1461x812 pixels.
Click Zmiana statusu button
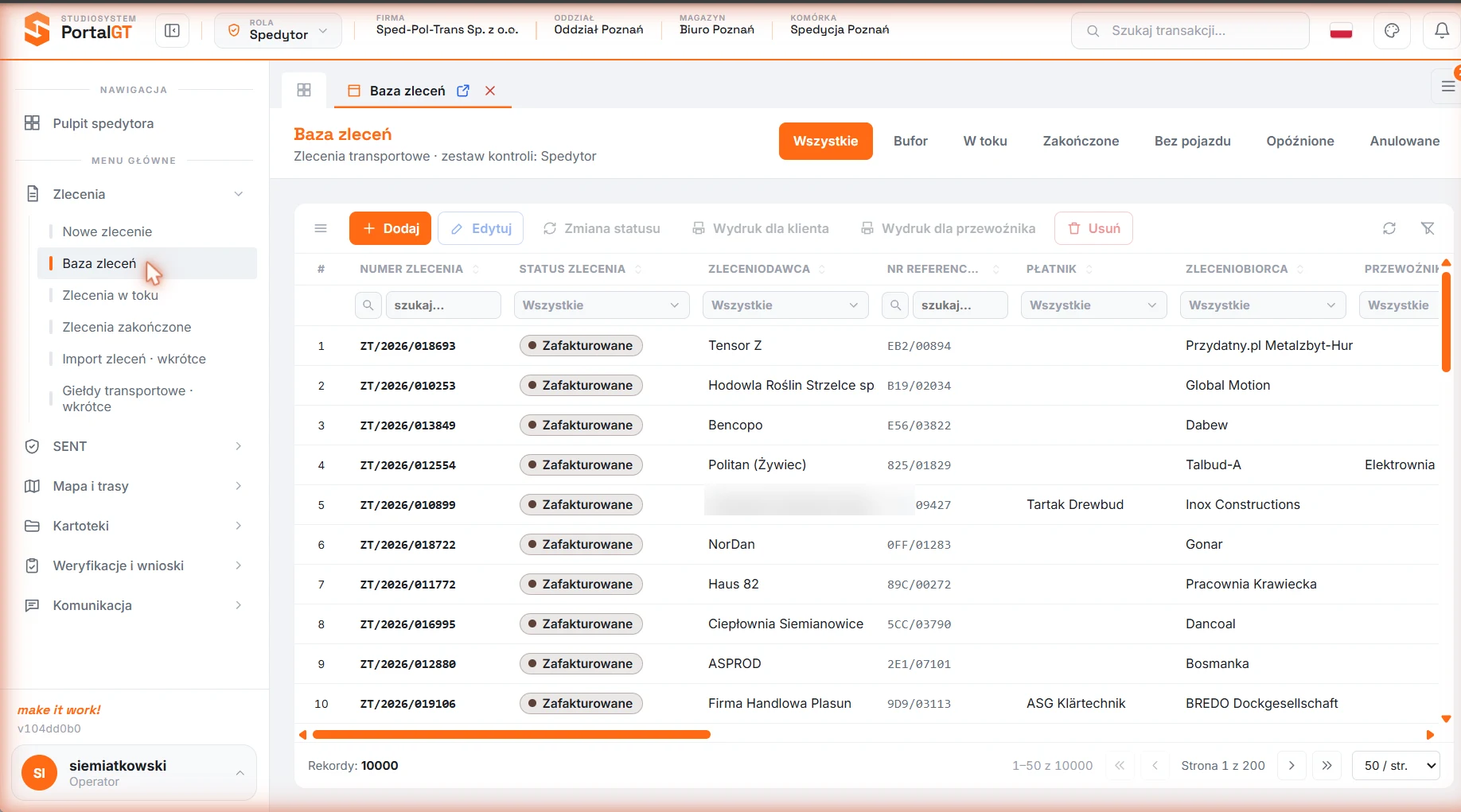click(602, 228)
